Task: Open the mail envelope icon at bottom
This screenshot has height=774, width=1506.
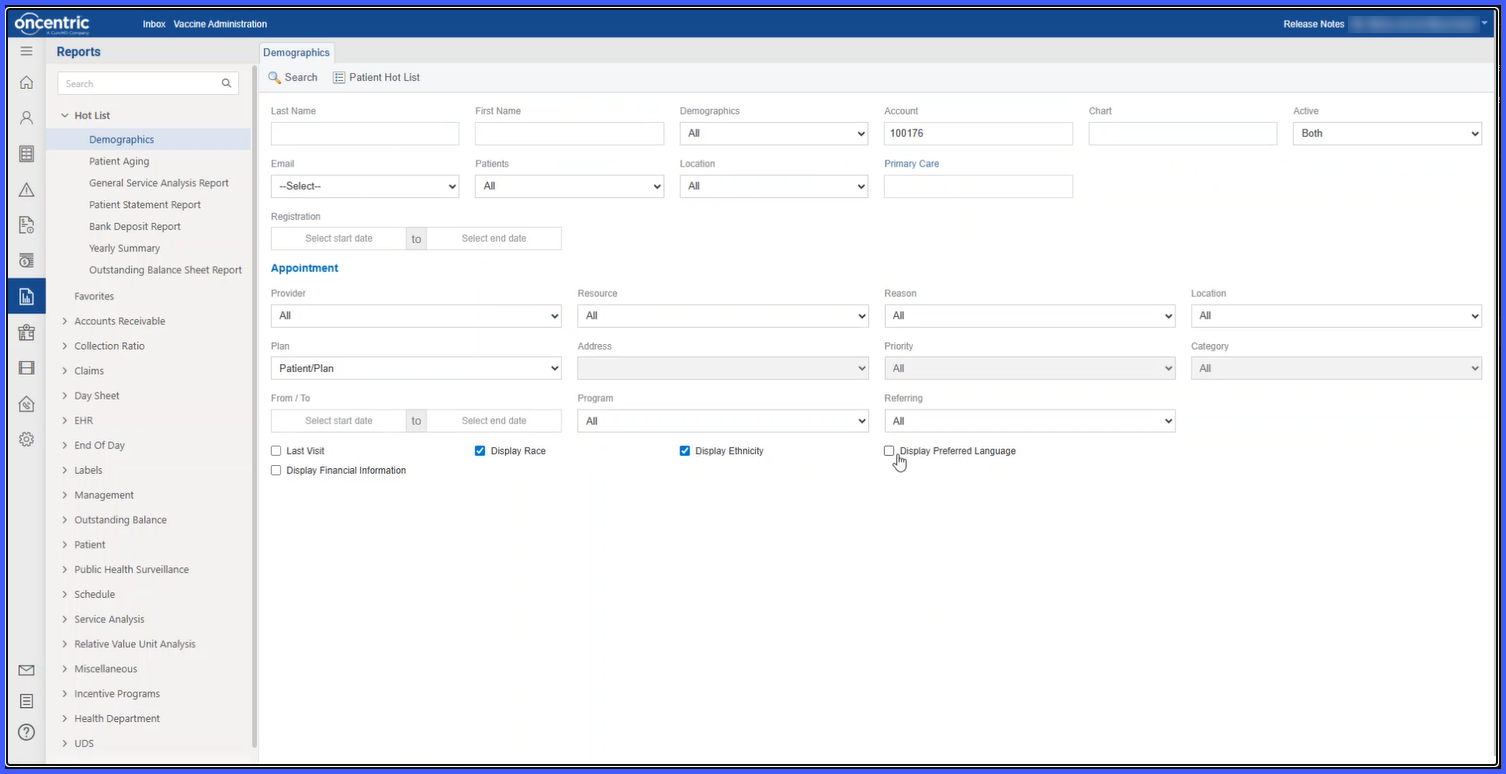Action: tap(27, 670)
